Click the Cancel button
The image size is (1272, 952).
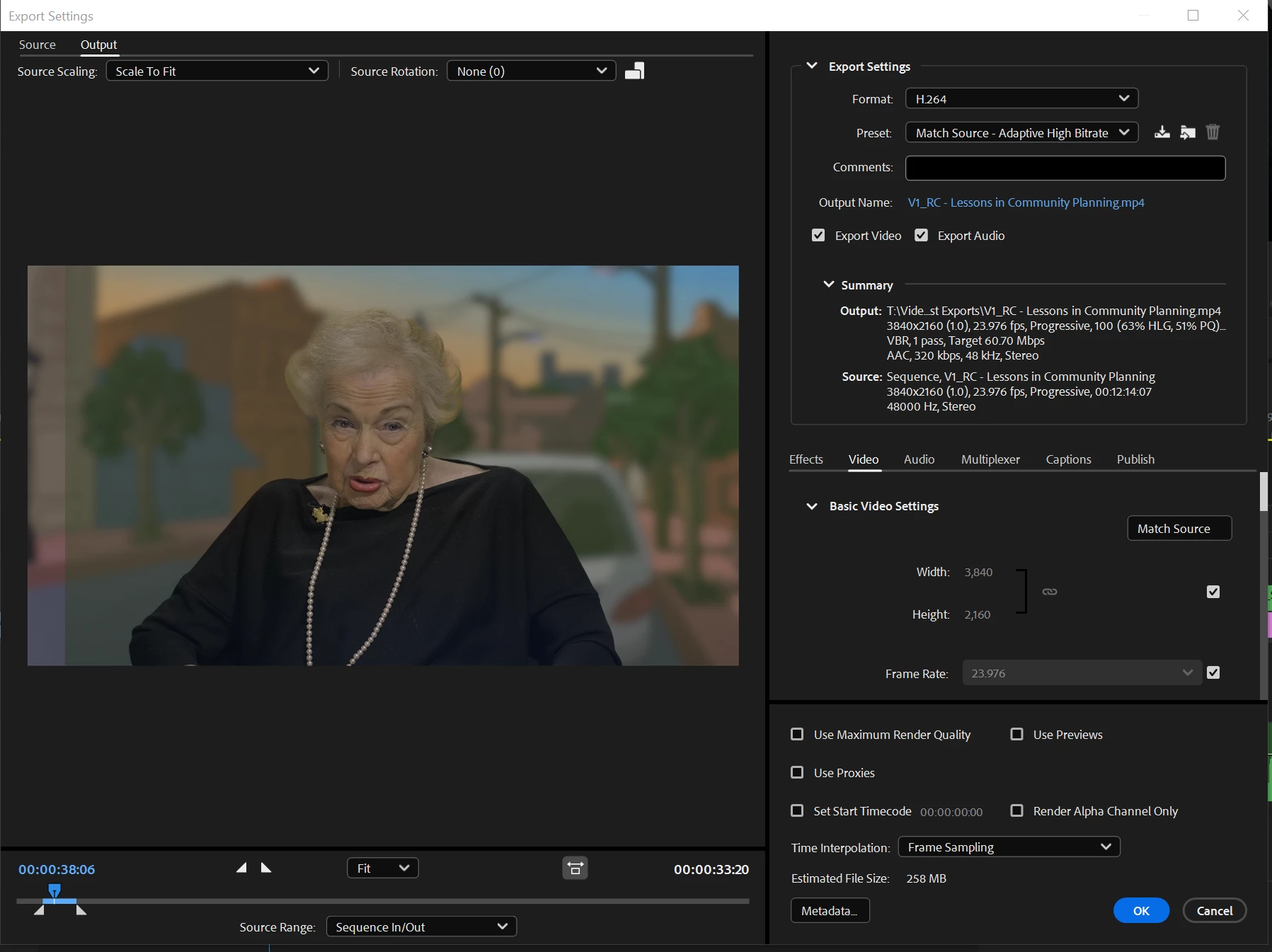(1215, 910)
